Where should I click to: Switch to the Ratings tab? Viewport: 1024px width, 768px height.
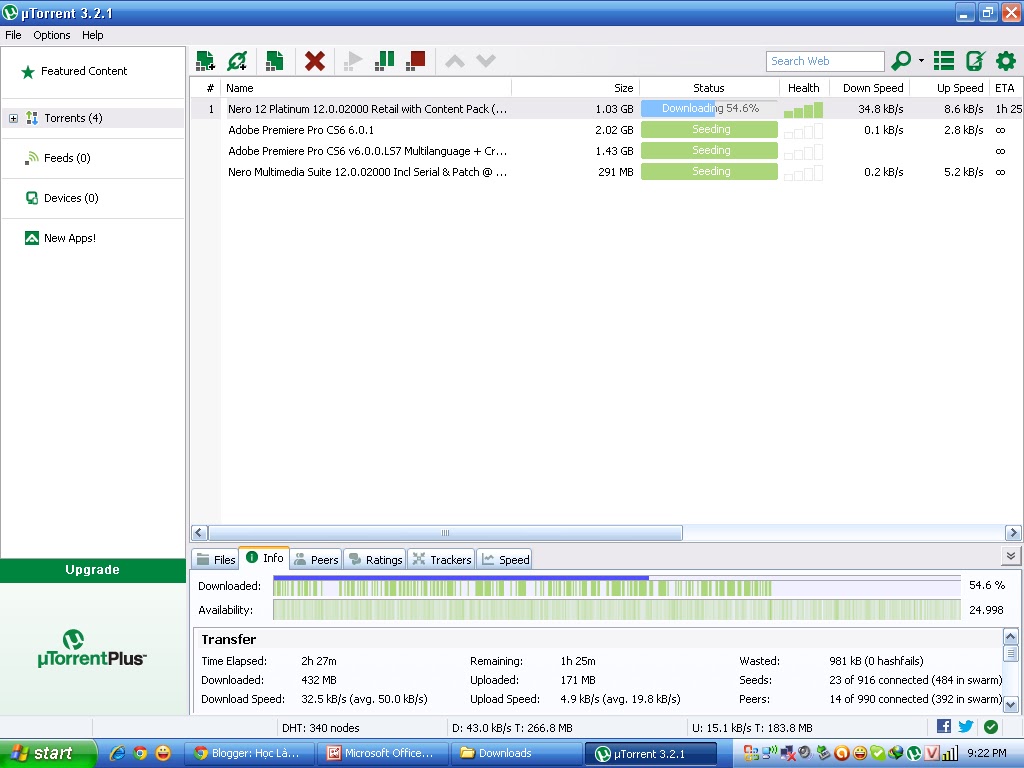375,560
